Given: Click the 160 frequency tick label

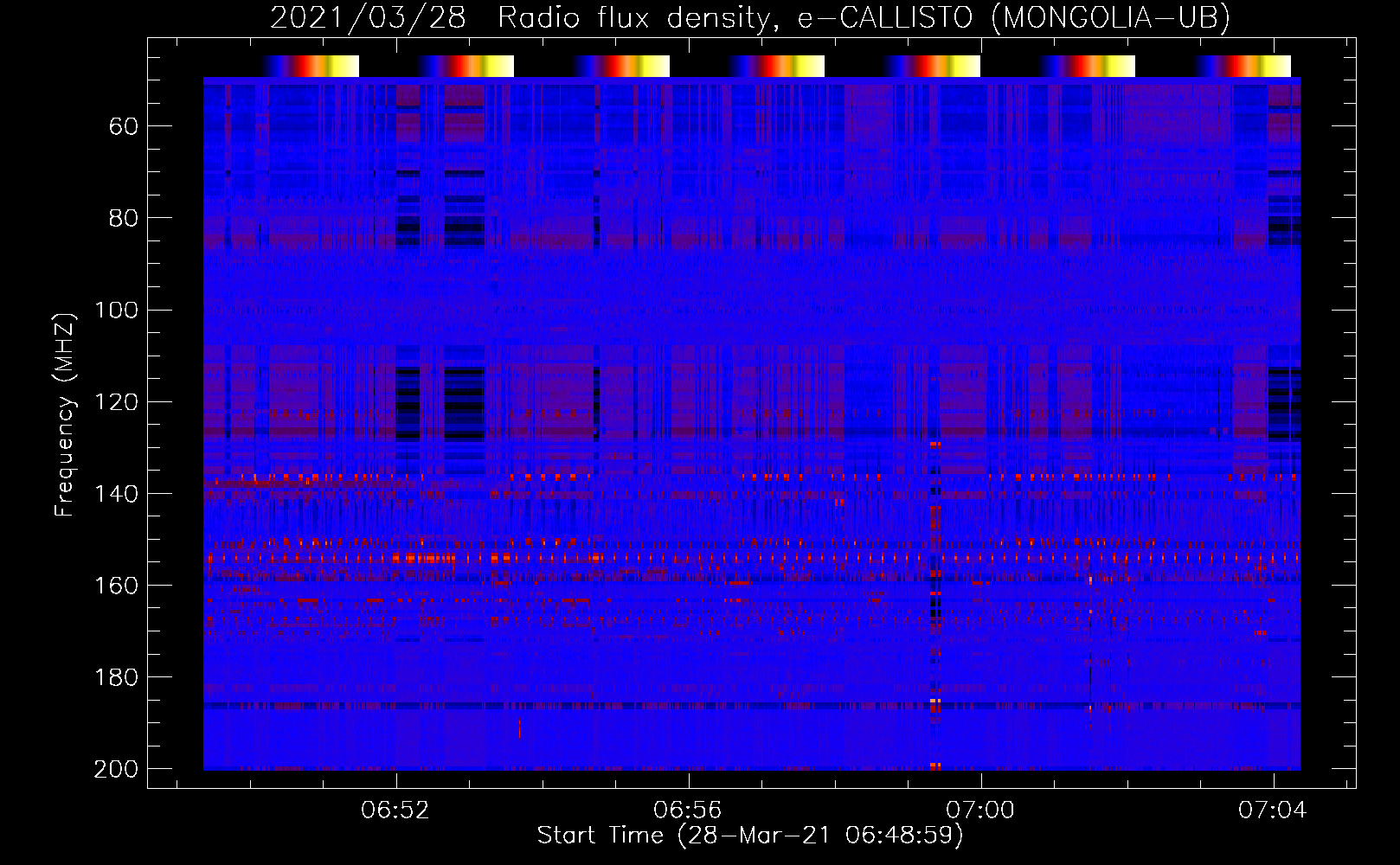Looking at the screenshot, I should tap(116, 586).
